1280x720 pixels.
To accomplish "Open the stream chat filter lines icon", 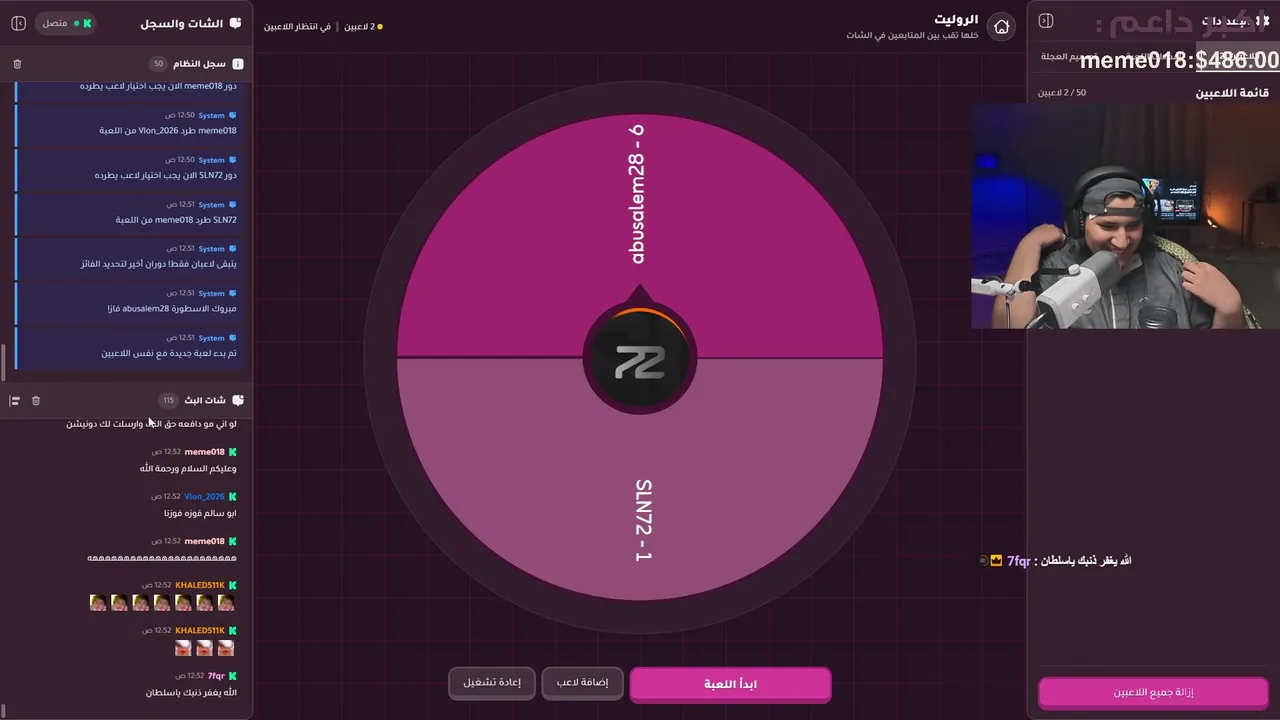I will [15, 401].
